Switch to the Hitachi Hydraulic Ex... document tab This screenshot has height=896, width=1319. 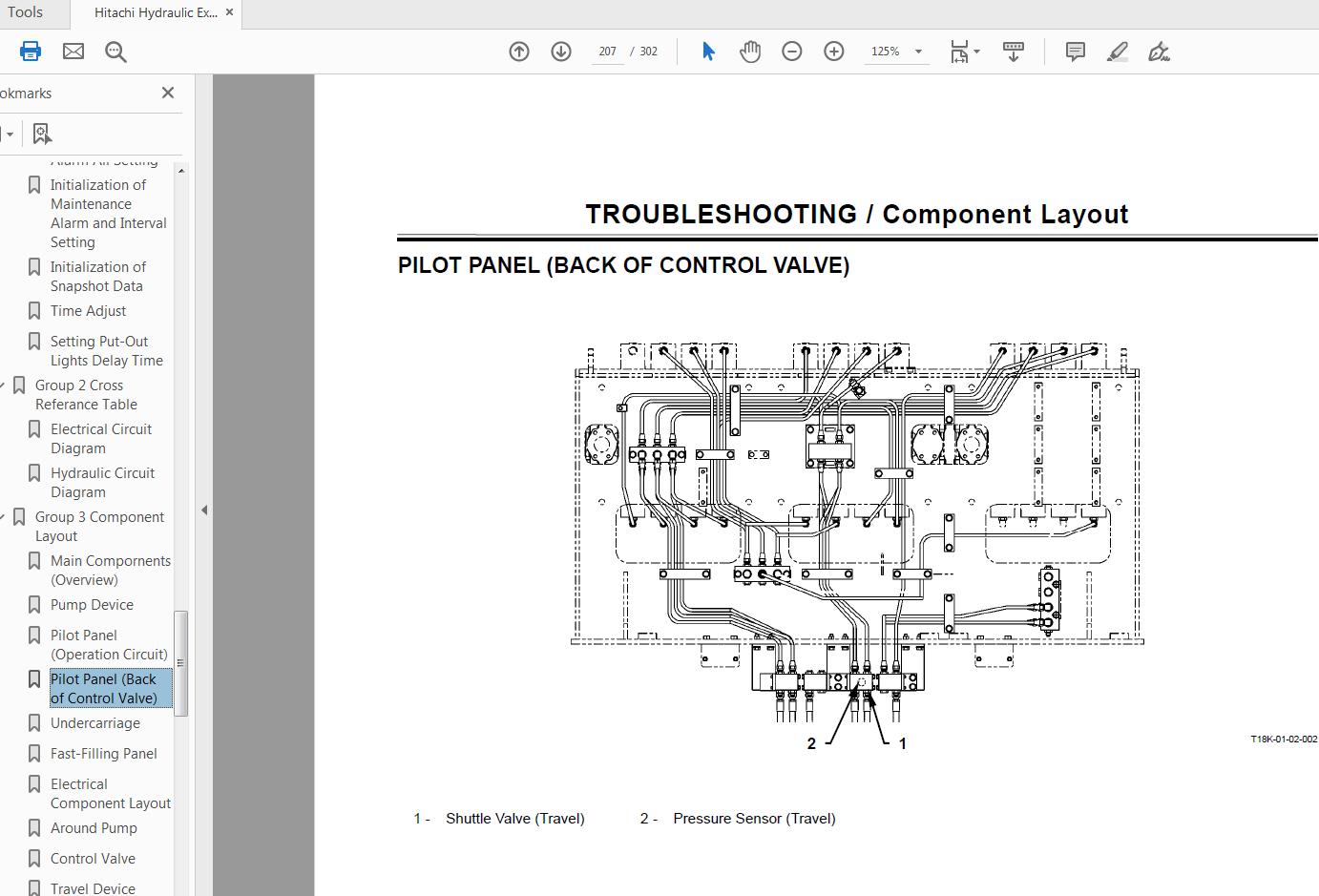[x=156, y=13]
